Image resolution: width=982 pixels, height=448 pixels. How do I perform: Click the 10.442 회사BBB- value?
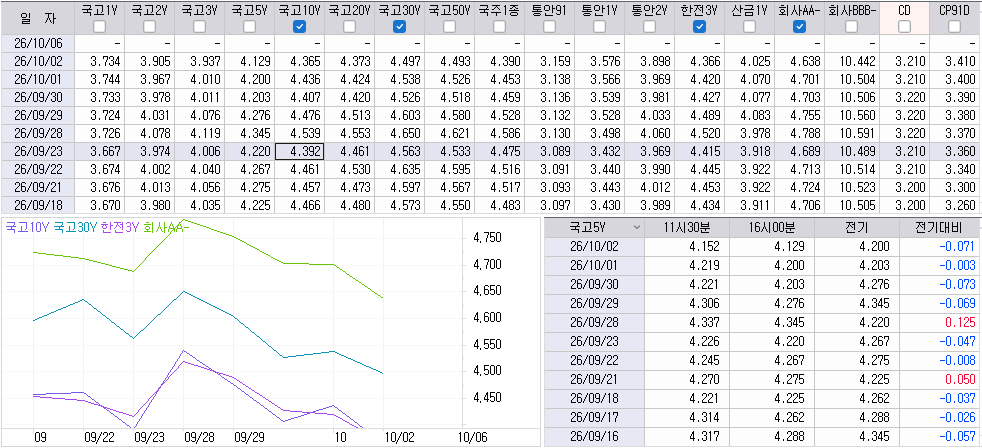(852, 61)
